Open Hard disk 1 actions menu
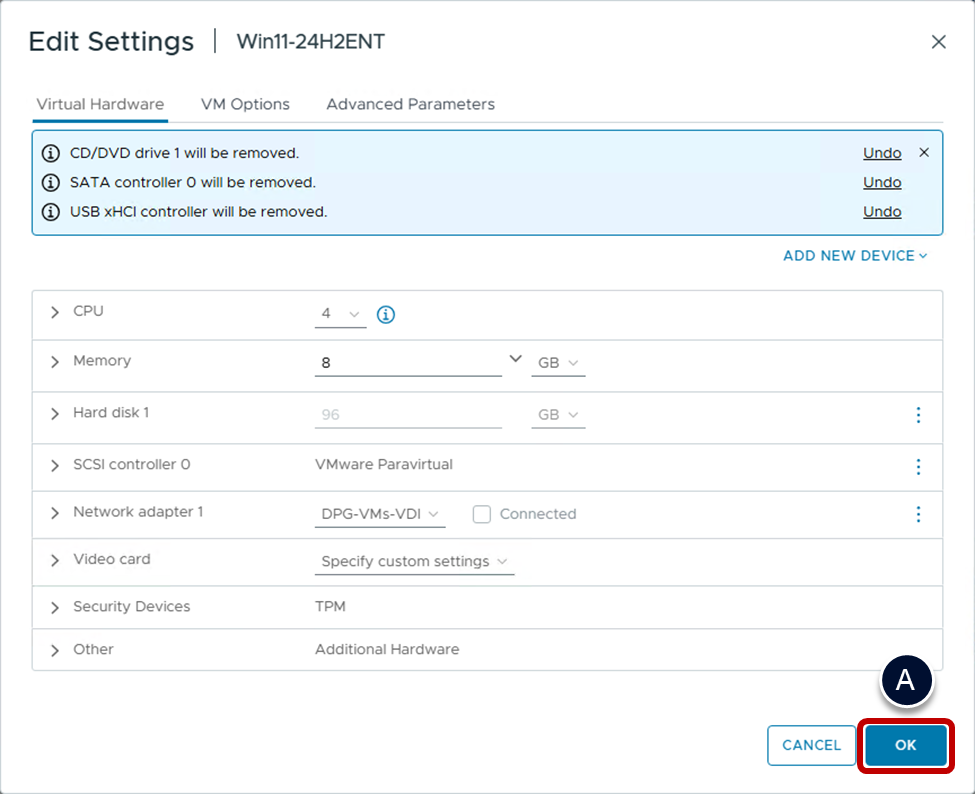The width and height of the screenshot is (975, 794). [918, 415]
